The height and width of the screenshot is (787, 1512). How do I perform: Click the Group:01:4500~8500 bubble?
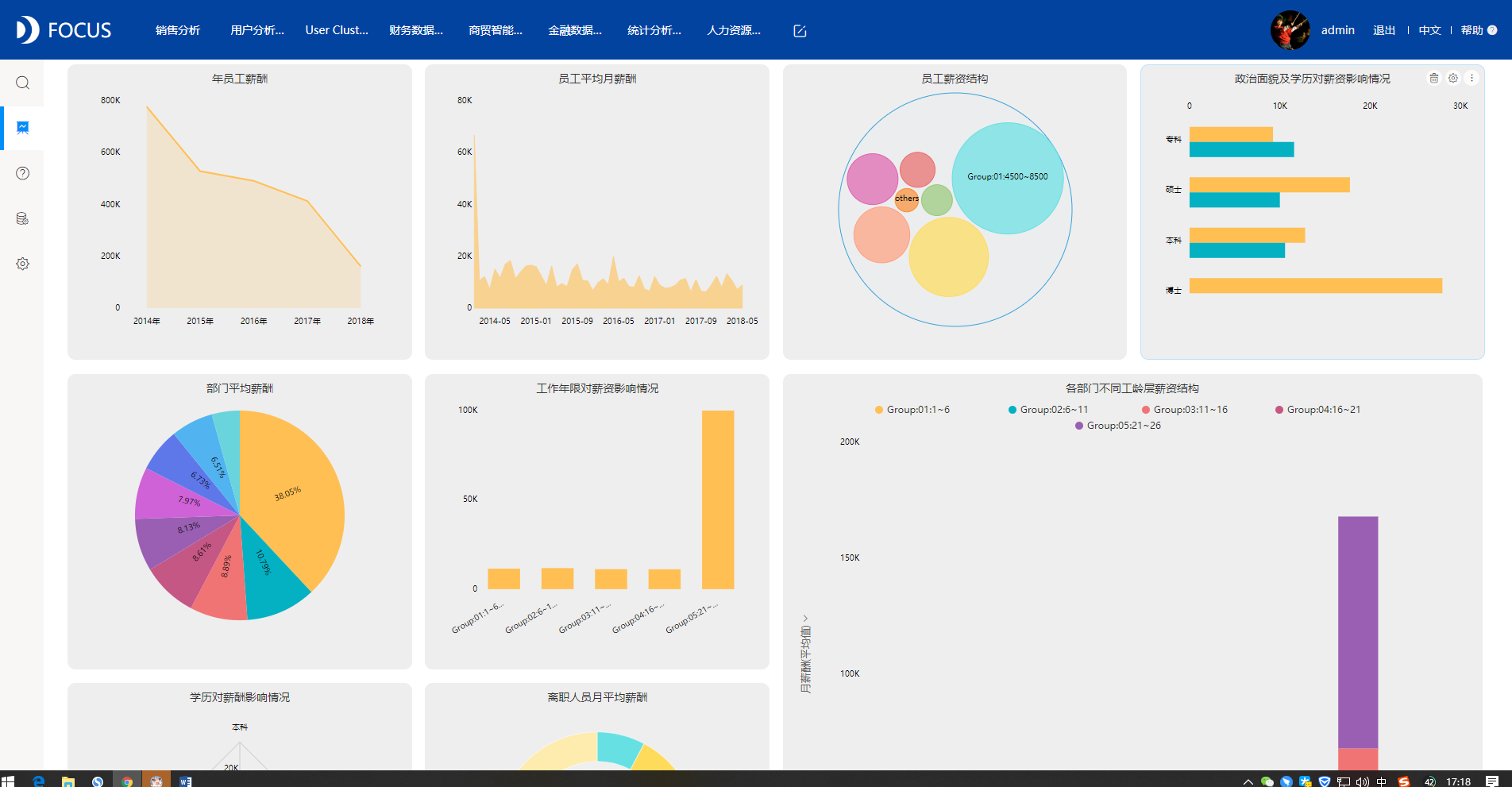(x=1008, y=177)
